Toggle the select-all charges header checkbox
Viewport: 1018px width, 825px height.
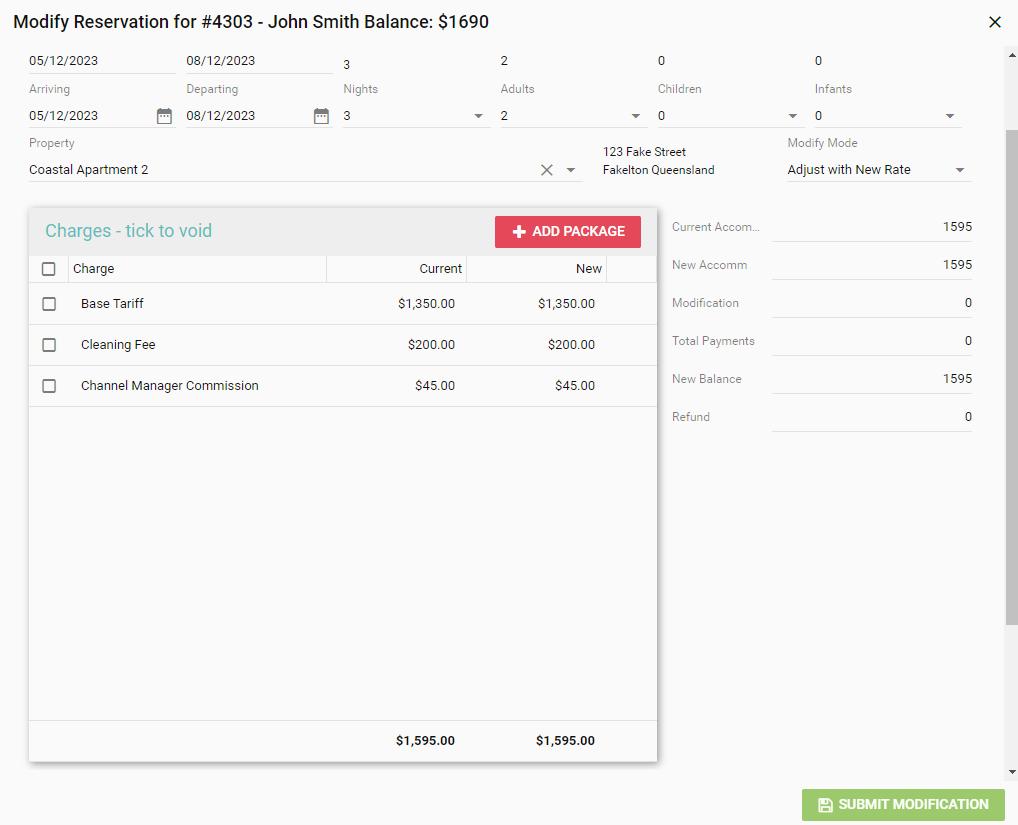coord(49,269)
